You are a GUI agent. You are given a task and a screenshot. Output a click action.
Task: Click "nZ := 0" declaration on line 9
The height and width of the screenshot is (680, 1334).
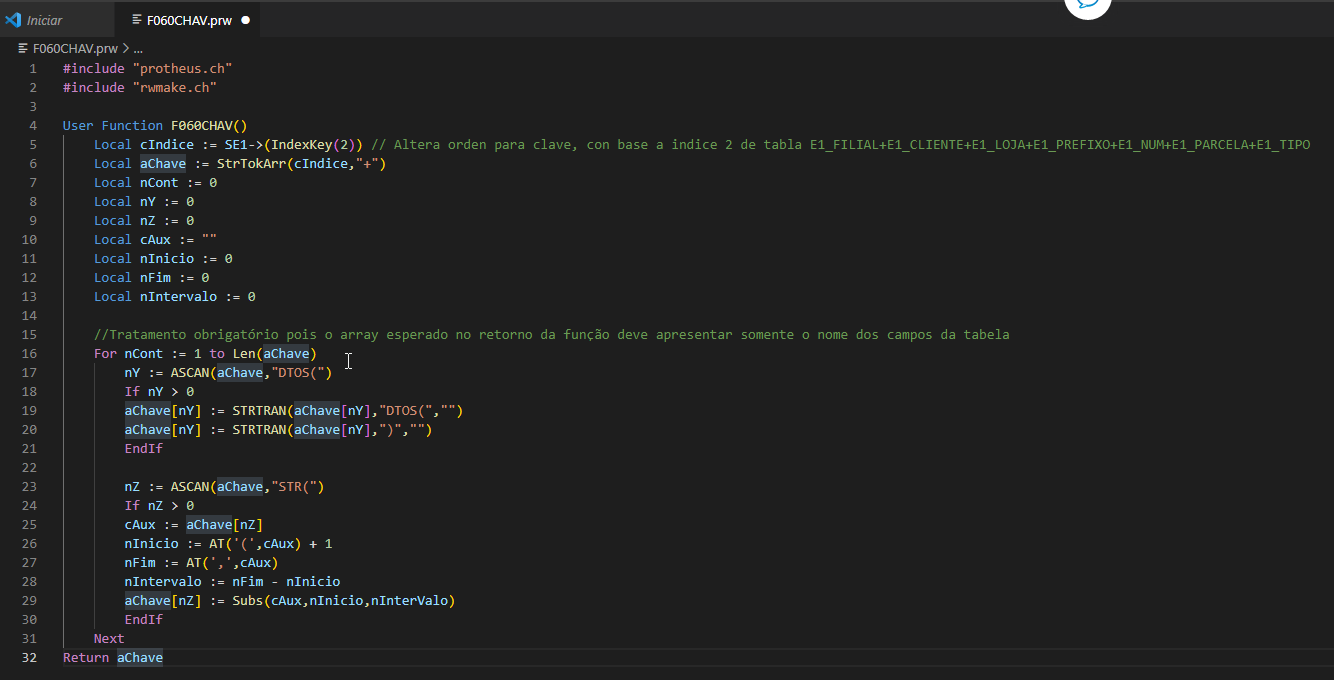pos(167,220)
